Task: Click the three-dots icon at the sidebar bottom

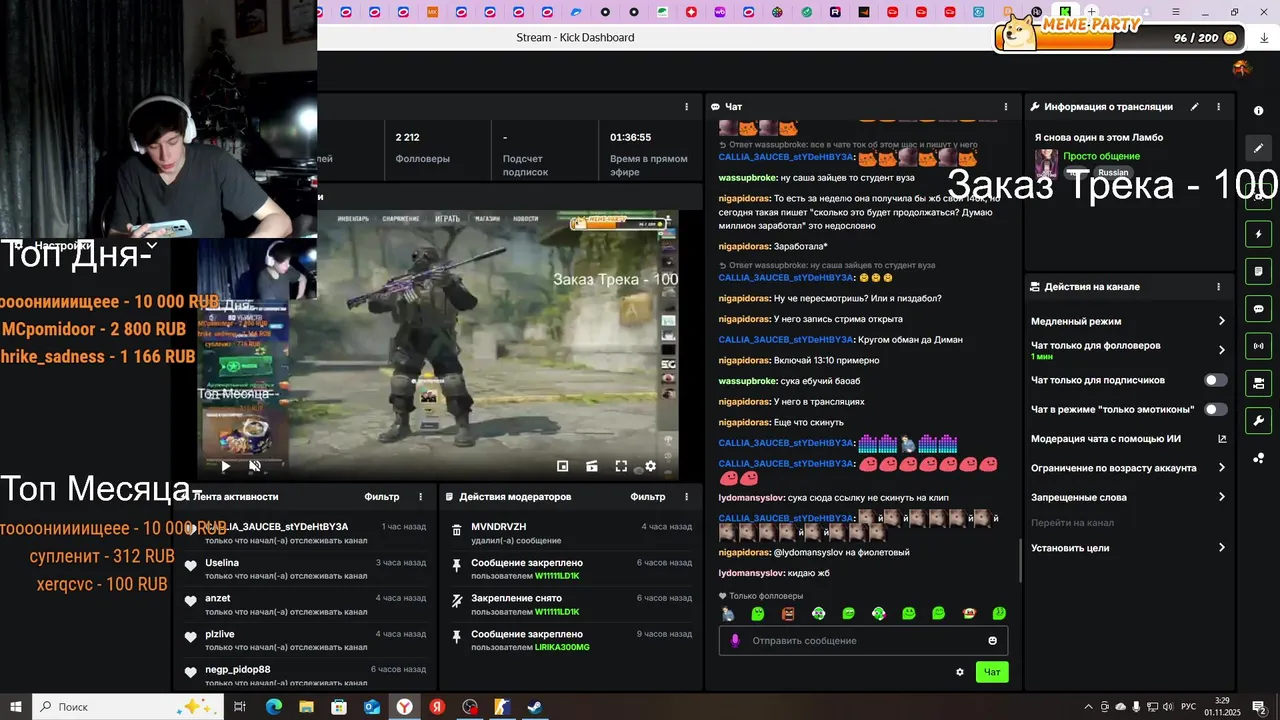Action: pyautogui.click(x=1259, y=458)
